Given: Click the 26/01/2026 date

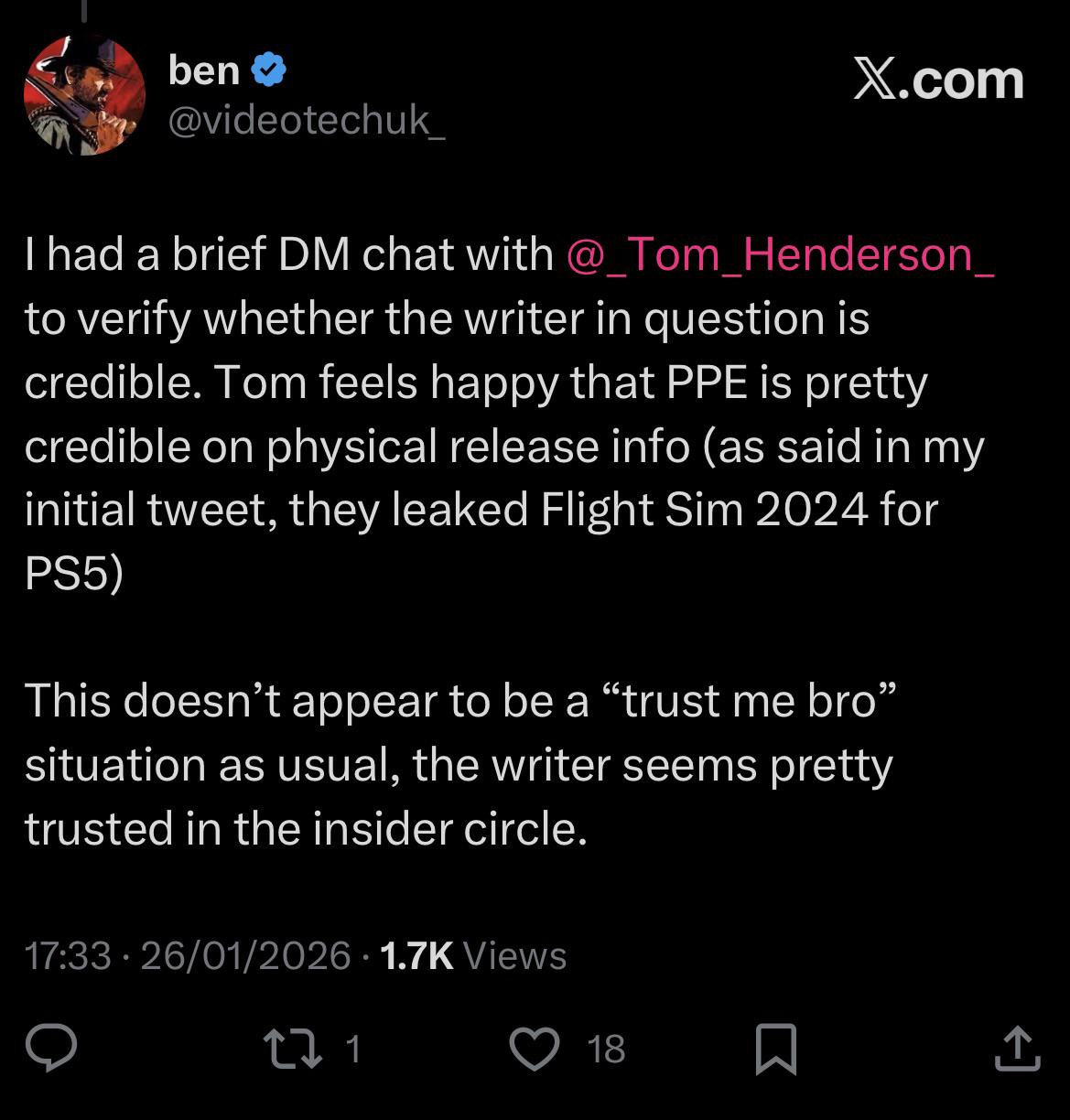Looking at the screenshot, I should coord(245,956).
